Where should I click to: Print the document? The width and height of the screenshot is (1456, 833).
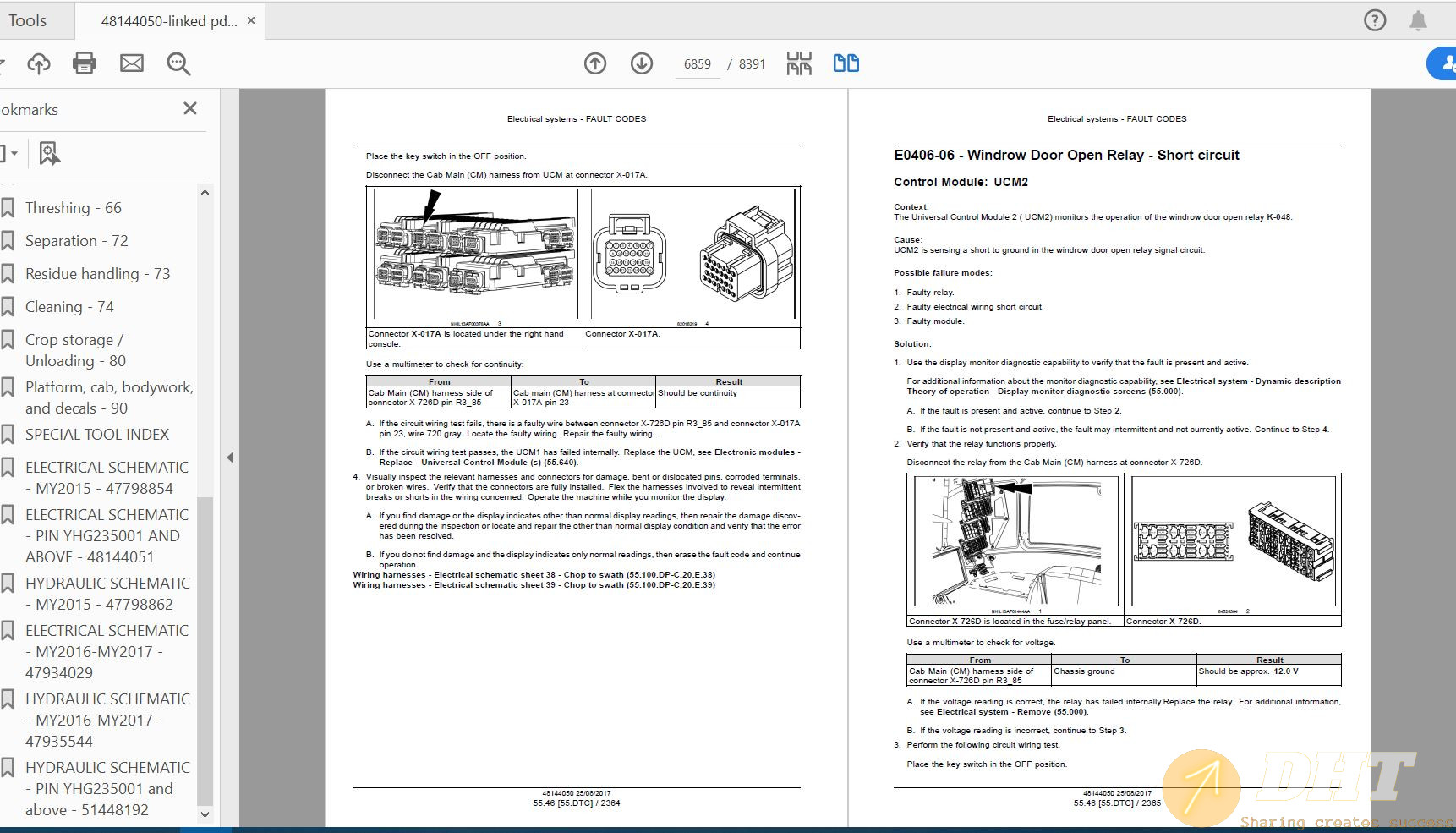click(x=85, y=63)
